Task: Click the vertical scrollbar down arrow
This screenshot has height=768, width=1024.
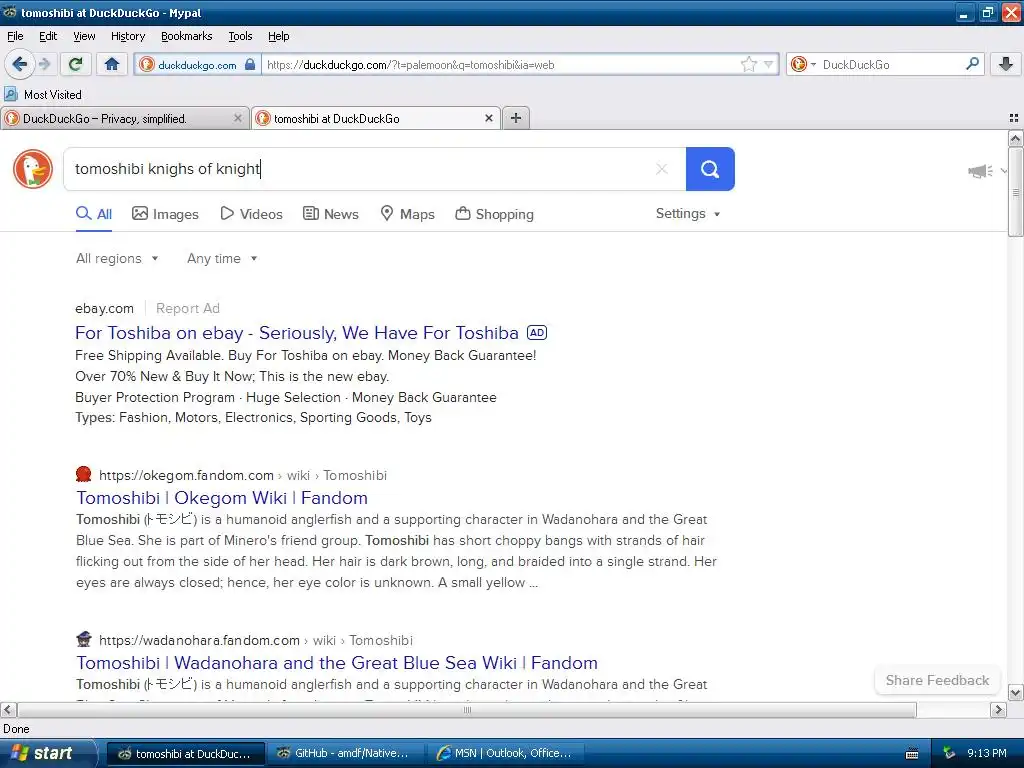Action: pos(1015,693)
